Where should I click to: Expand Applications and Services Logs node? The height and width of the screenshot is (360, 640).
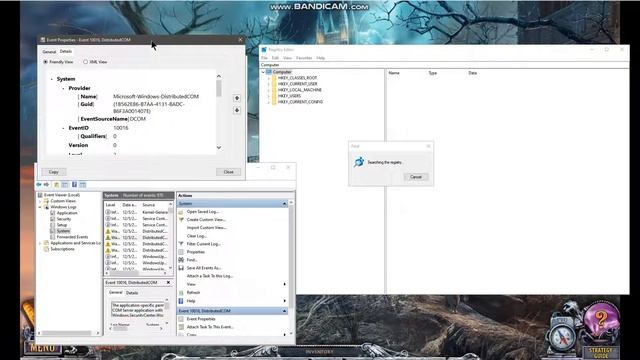point(40,243)
